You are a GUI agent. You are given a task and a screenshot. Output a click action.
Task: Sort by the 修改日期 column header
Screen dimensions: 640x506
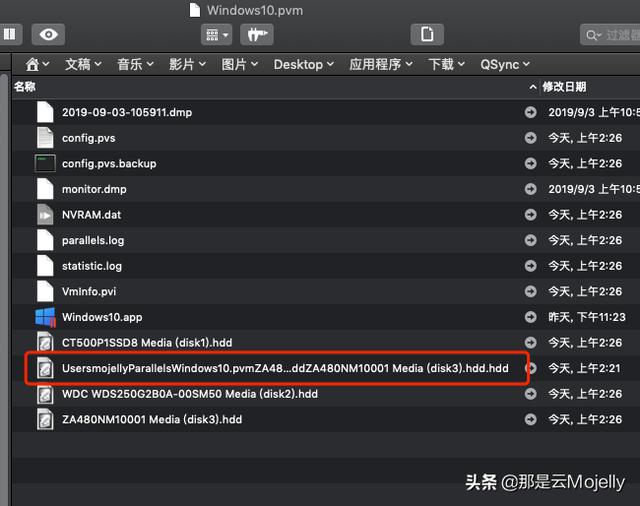(x=564, y=87)
